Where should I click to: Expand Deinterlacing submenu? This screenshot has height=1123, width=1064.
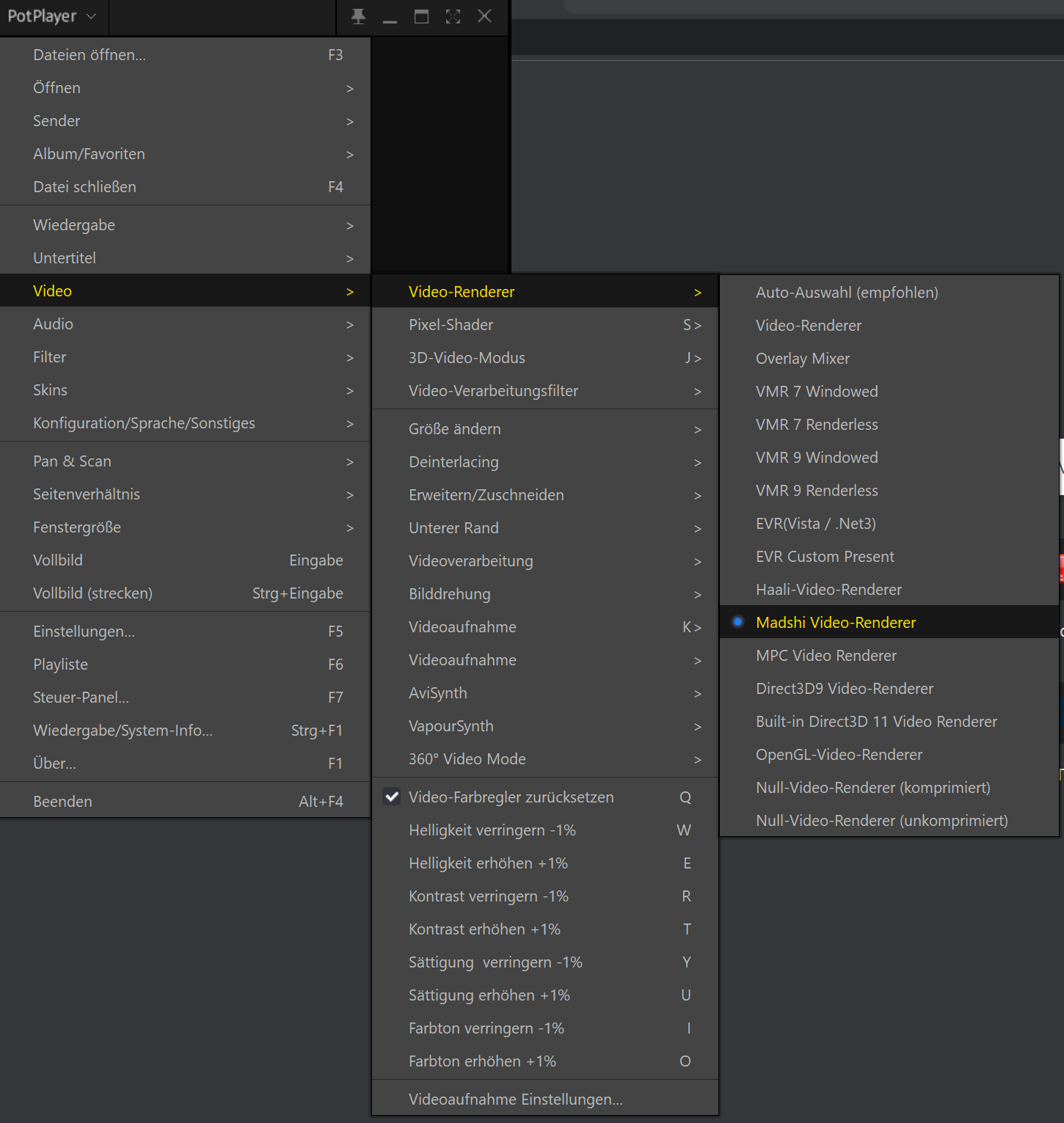click(x=545, y=461)
